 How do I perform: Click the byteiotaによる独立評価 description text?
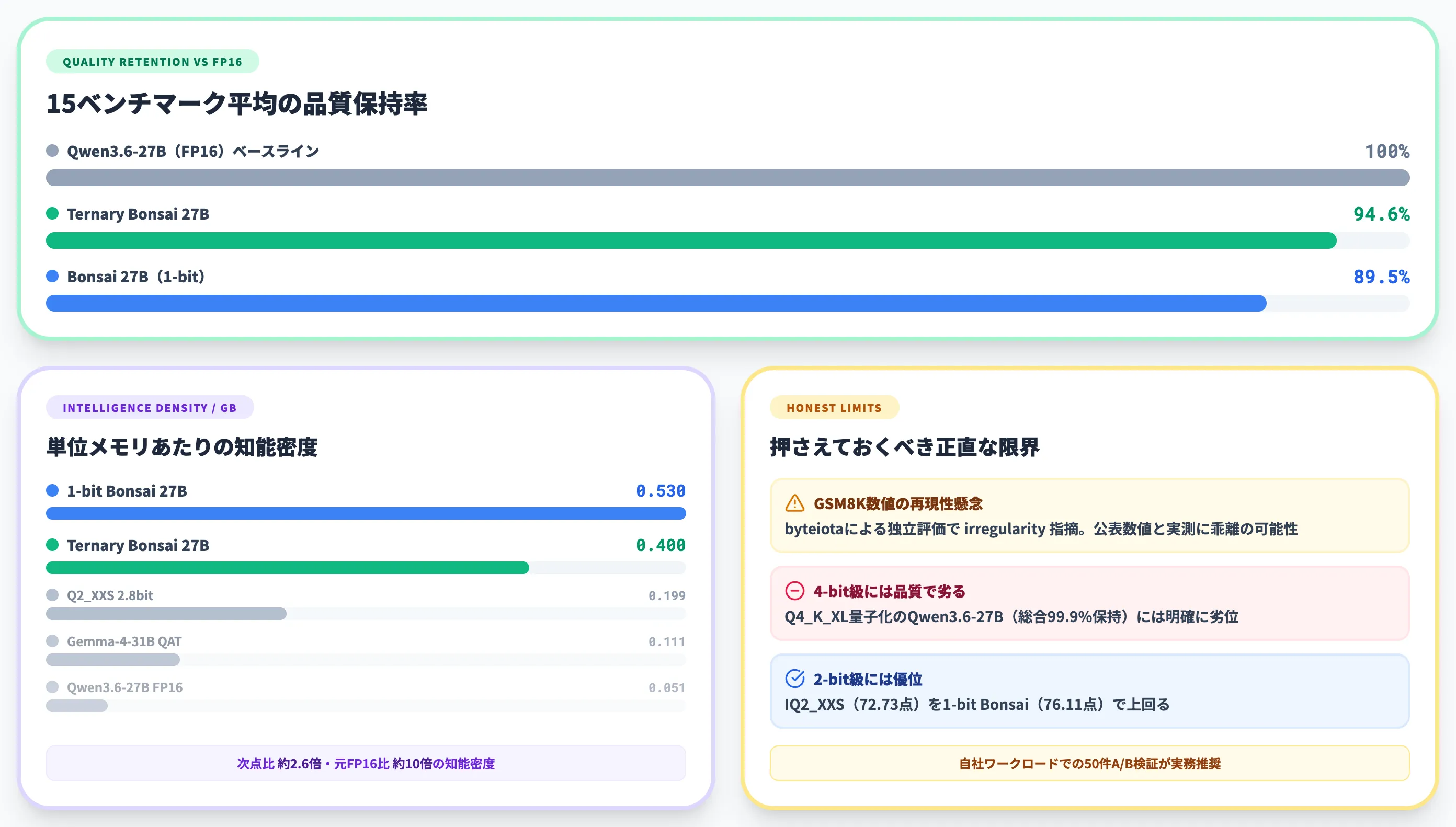tap(1041, 529)
